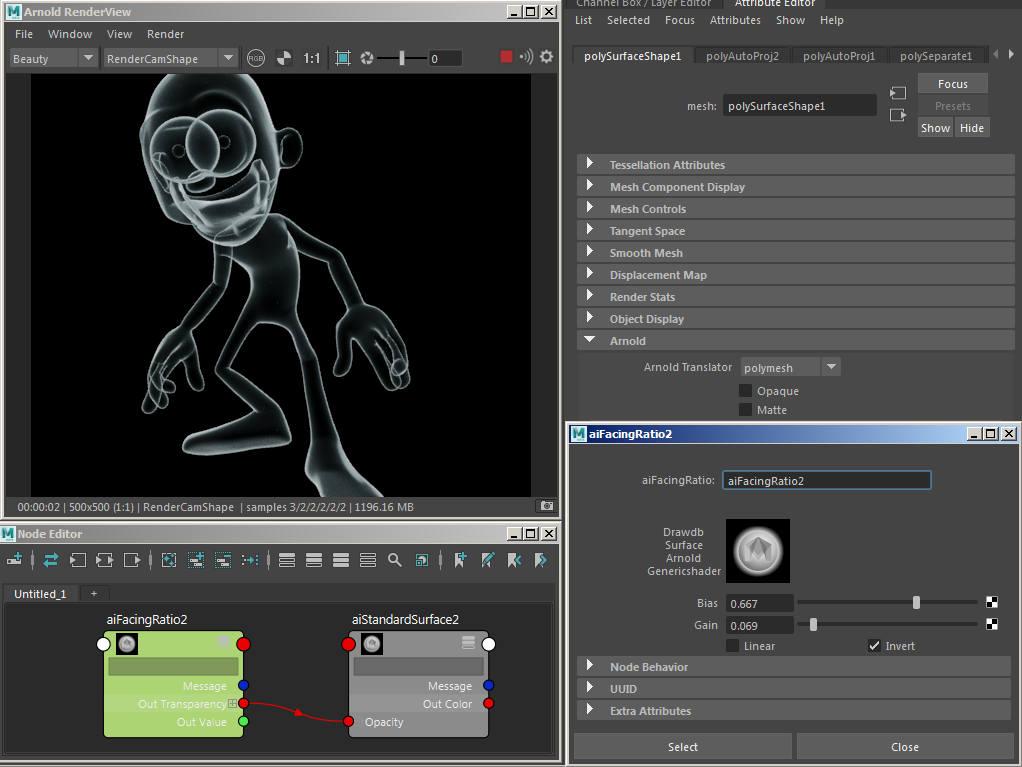
Task: Open RenderView settings gear icon
Action: [546, 57]
